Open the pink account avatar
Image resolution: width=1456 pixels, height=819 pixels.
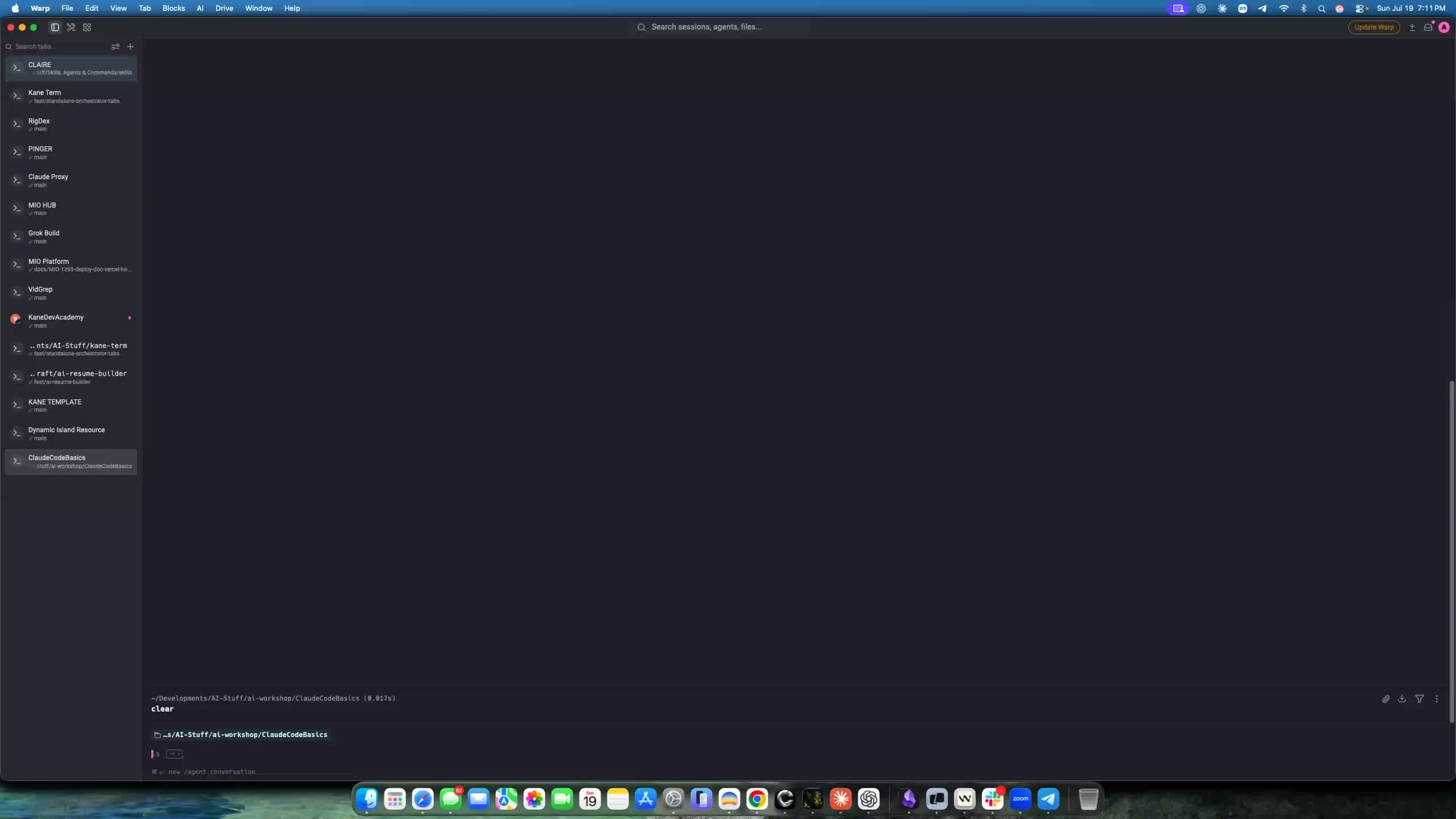pos(1444,27)
